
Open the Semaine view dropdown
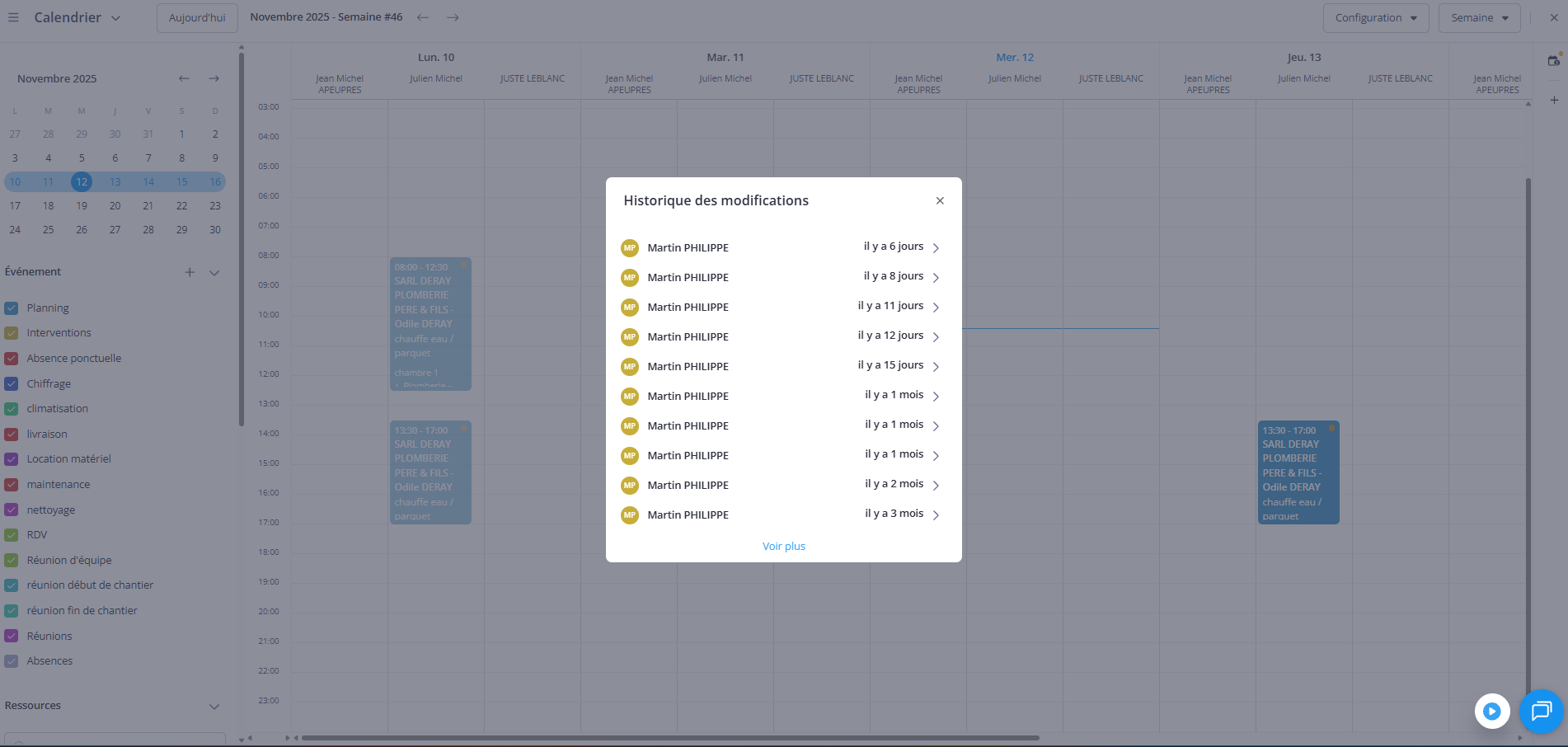(x=1479, y=18)
